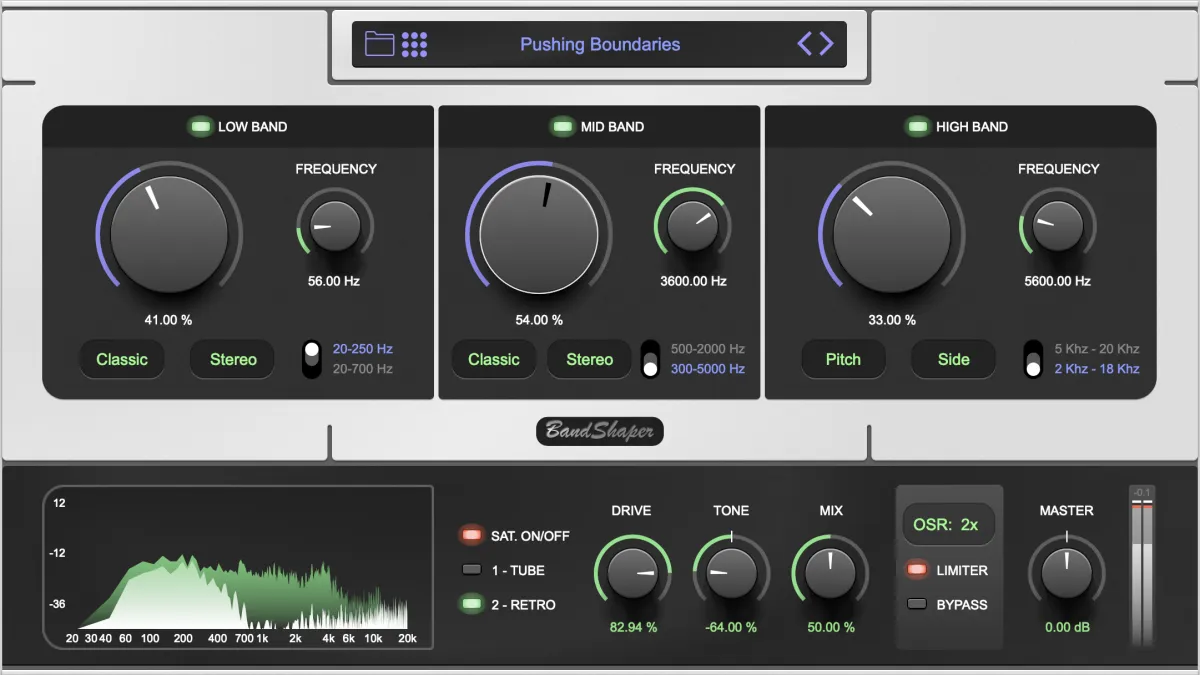Click the 33.00 % High Band value
Image resolution: width=1200 pixels, height=675 pixels.
892,320
